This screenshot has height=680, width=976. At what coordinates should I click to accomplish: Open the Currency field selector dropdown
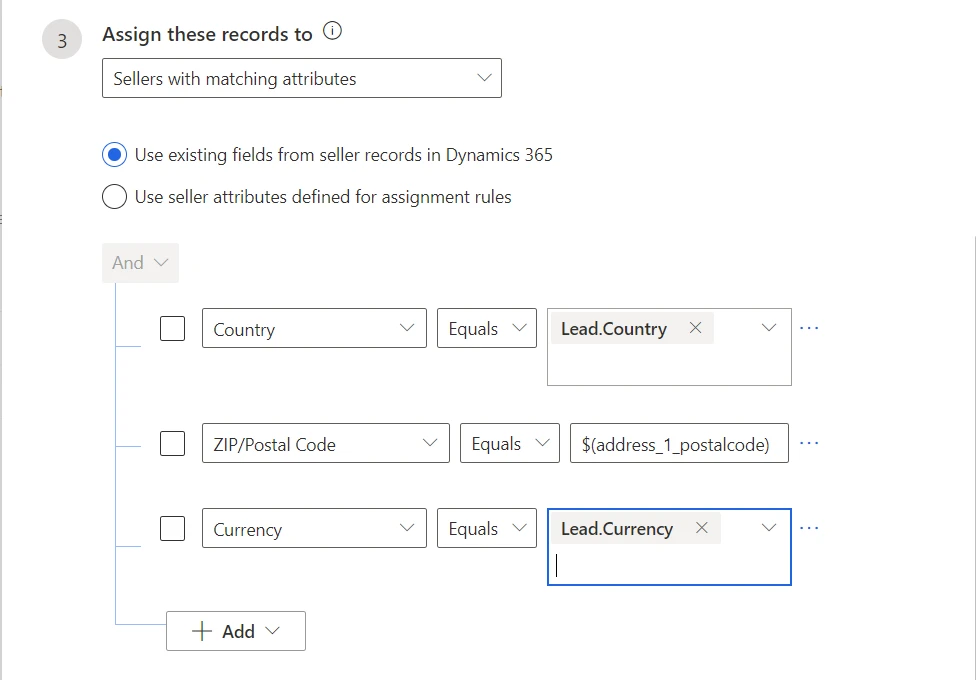(x=408, y=528)
